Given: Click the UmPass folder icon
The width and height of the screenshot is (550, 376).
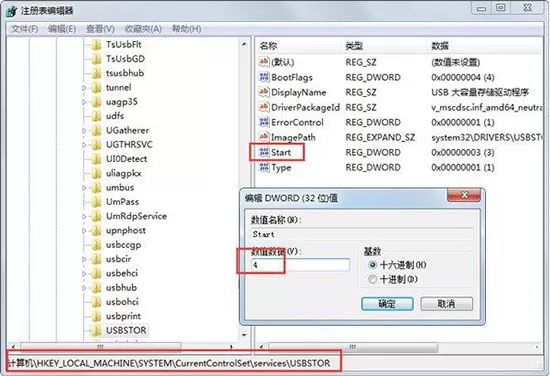Looking at the screenshot, I should click(96, 202).
